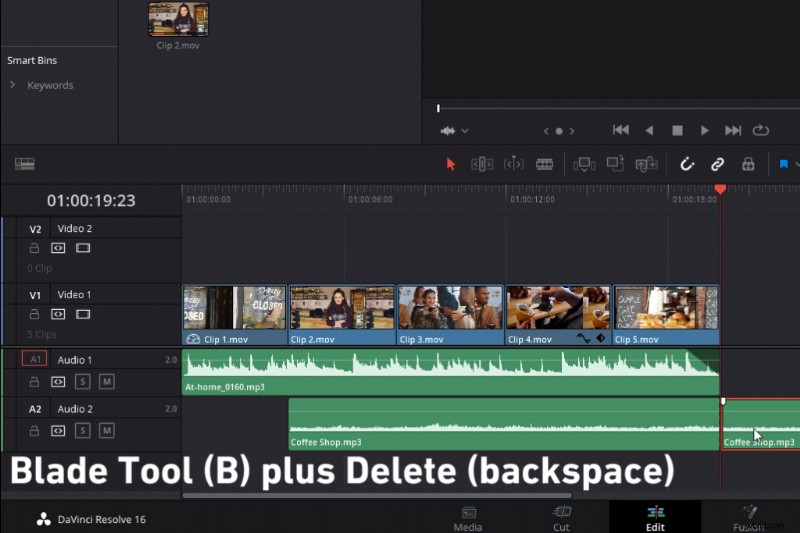
Task: Select Clip 1.mov on Video 1 track
Action: (235, 315)
